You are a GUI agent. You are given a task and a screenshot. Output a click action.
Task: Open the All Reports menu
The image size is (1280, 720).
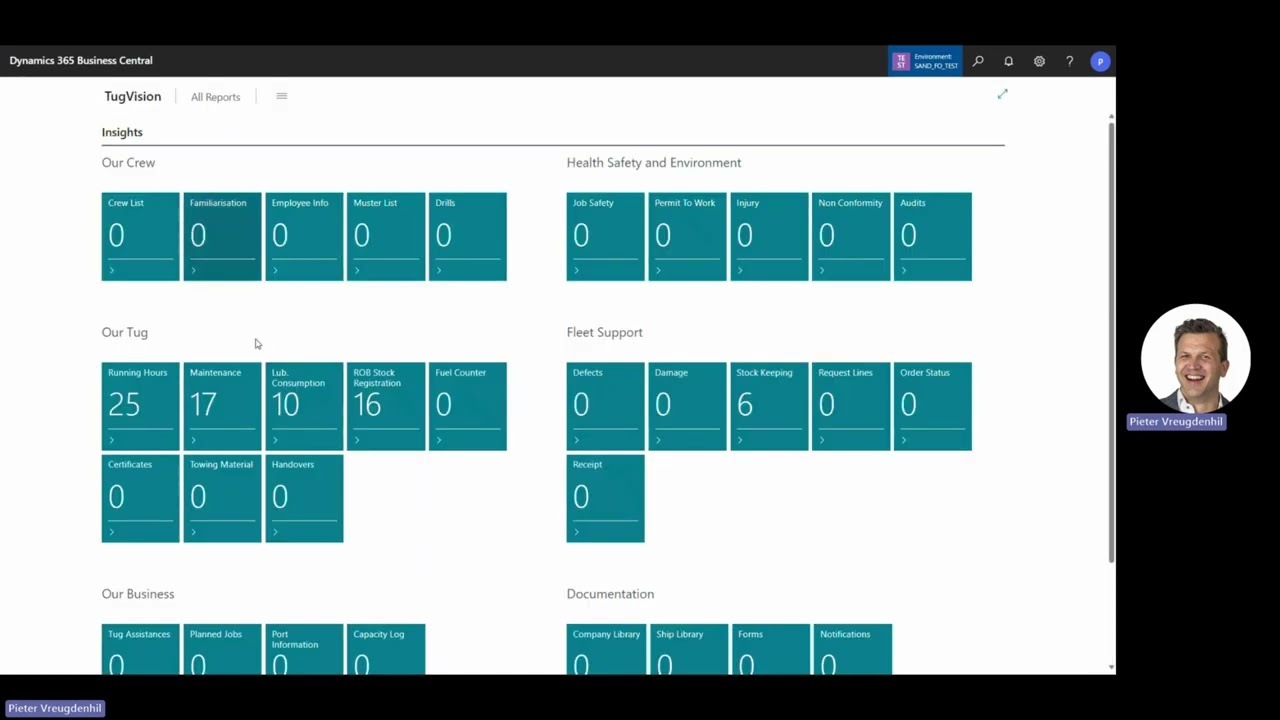tap(215, 97)
